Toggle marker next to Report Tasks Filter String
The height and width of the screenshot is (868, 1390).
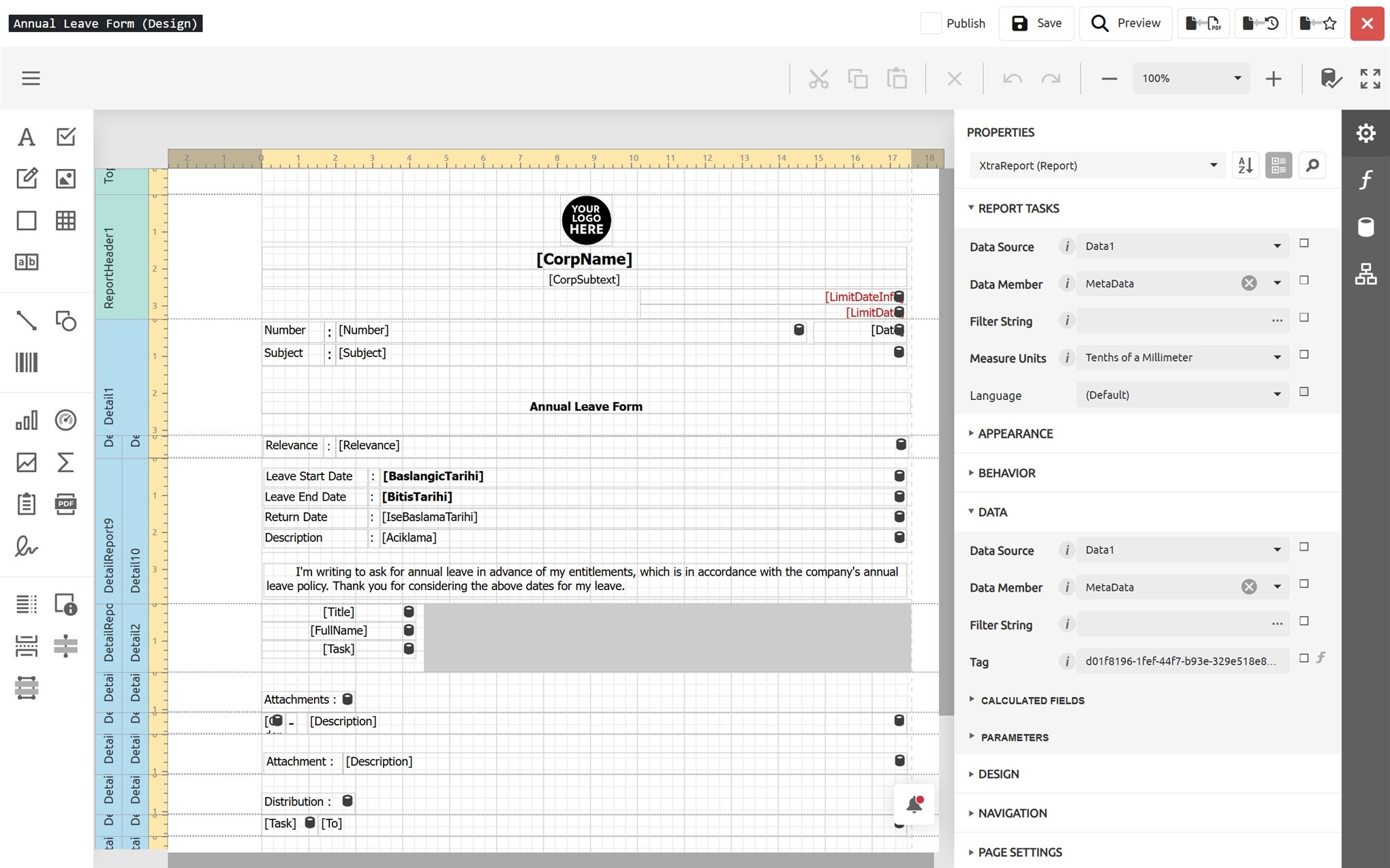click(x=1304, y=317)
